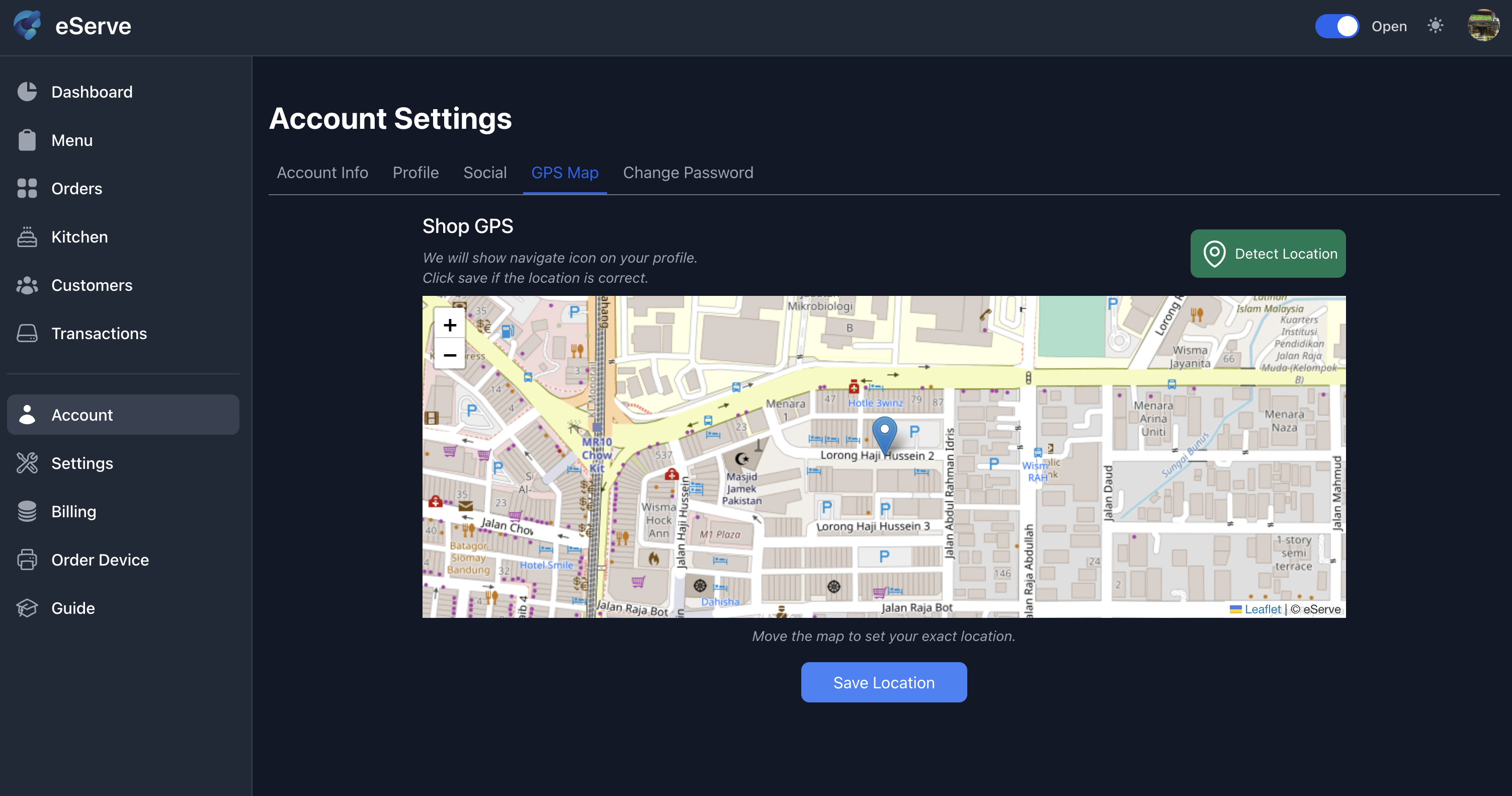
Task: Open the Transactions sidebar icon
Action: tap(27, 334)
